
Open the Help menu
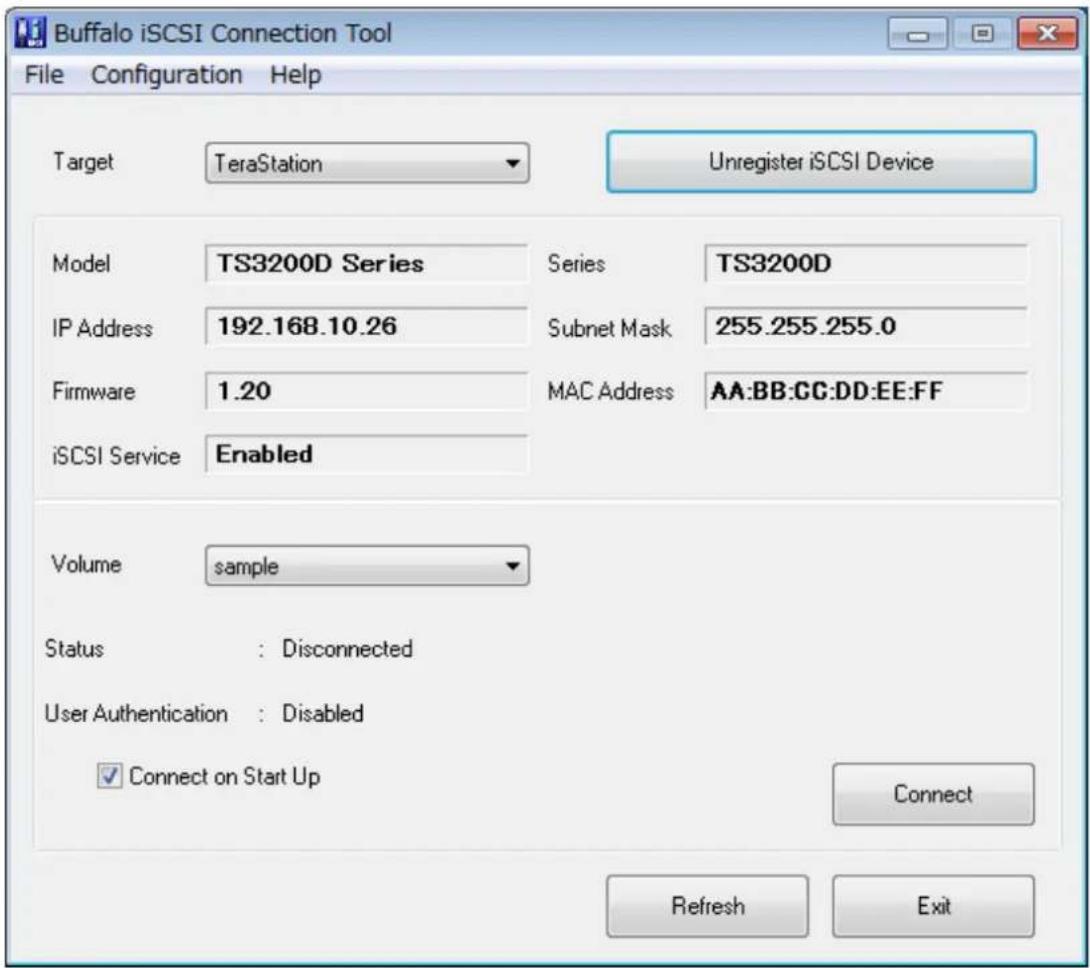point(295,74)
